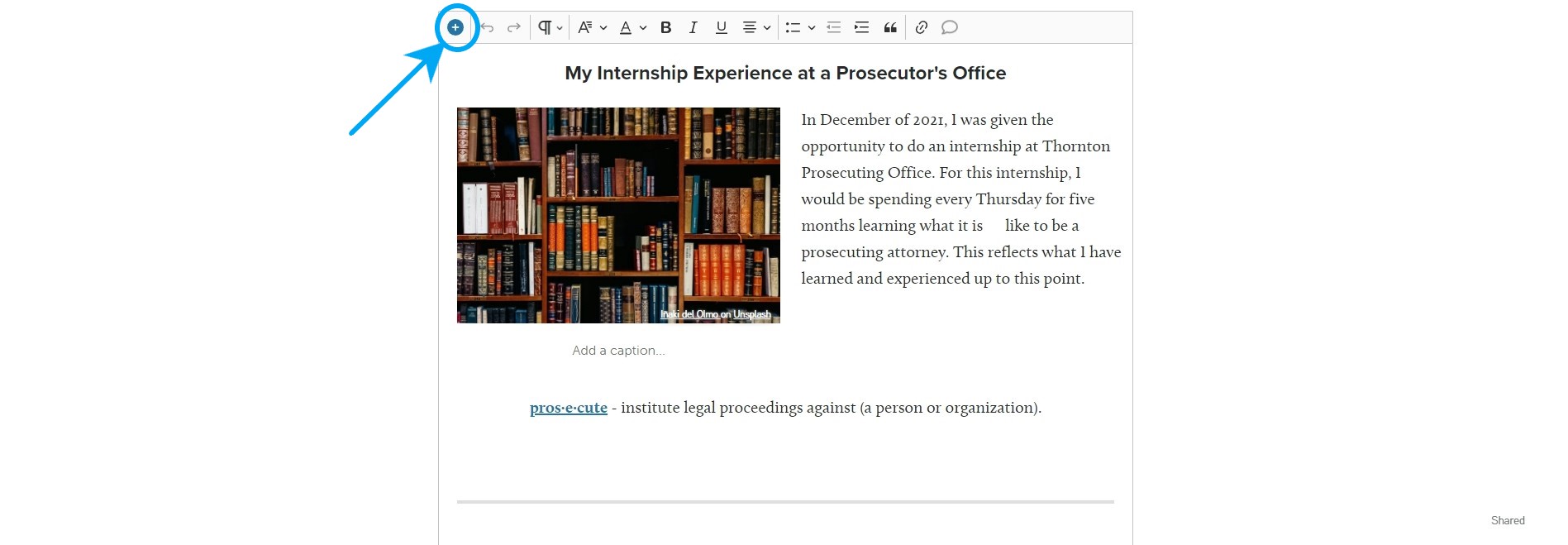Toggle italic formatting

pos(693,27)
